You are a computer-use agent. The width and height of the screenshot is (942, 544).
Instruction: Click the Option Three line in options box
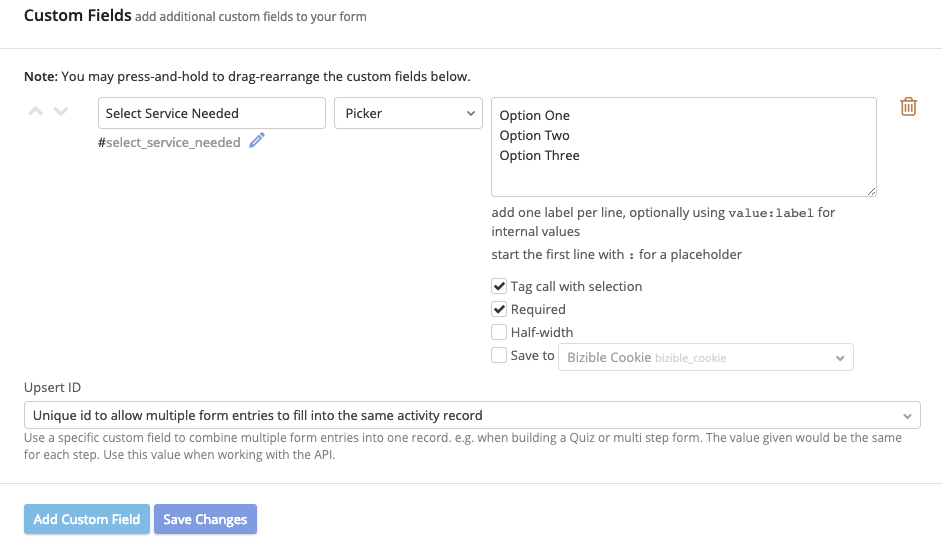[x=540, y=156]
